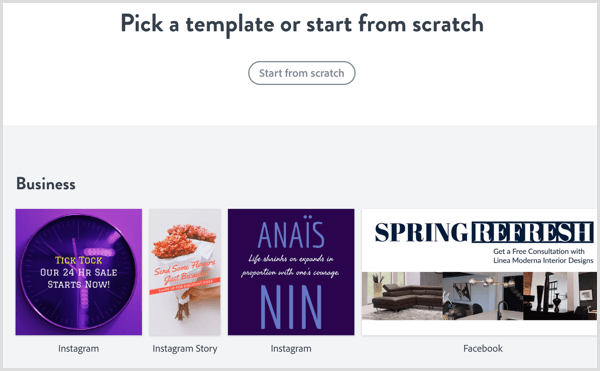The width and height of the screenshot is (600, 371).
Task: Click the Start from scratch button
Action: 302,73
